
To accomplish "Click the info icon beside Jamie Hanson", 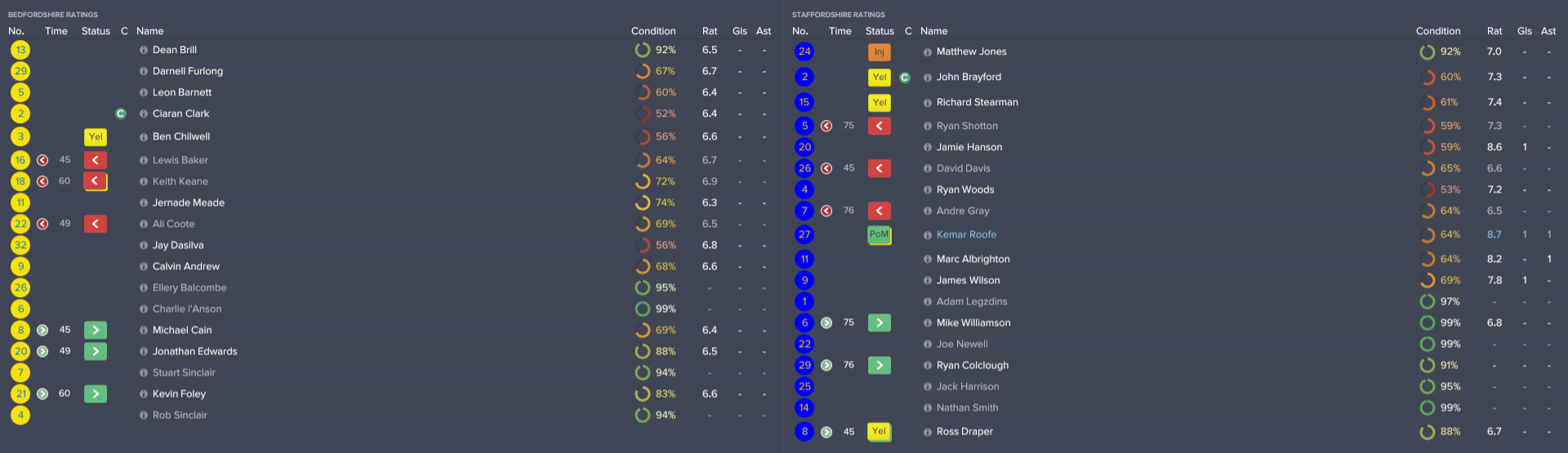I will 928,148.
